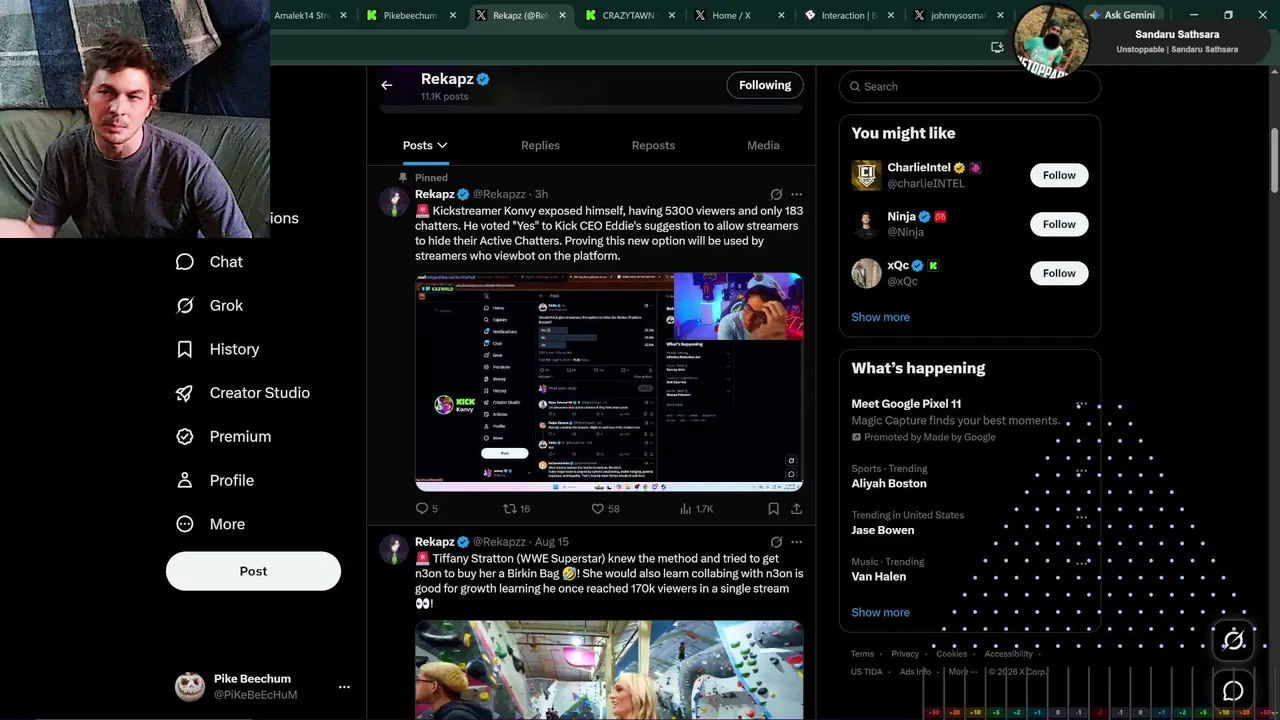Viewport: 1280px width, 720px height.
Task: Open xQc's profile avatar
Action: pos(866,273)
